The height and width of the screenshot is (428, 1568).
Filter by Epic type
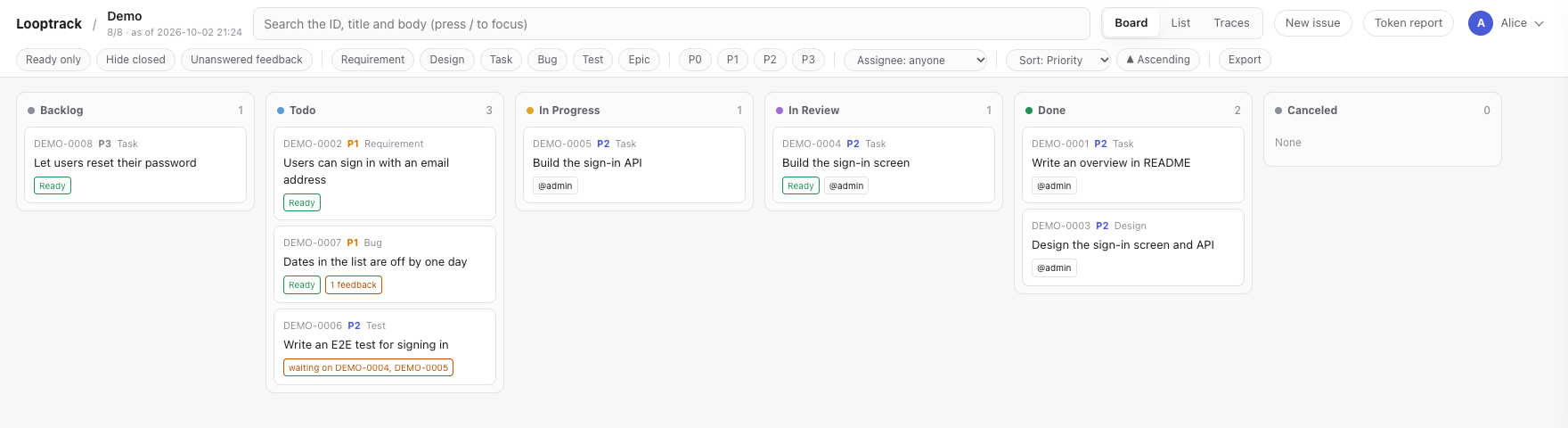coord(640,60)
